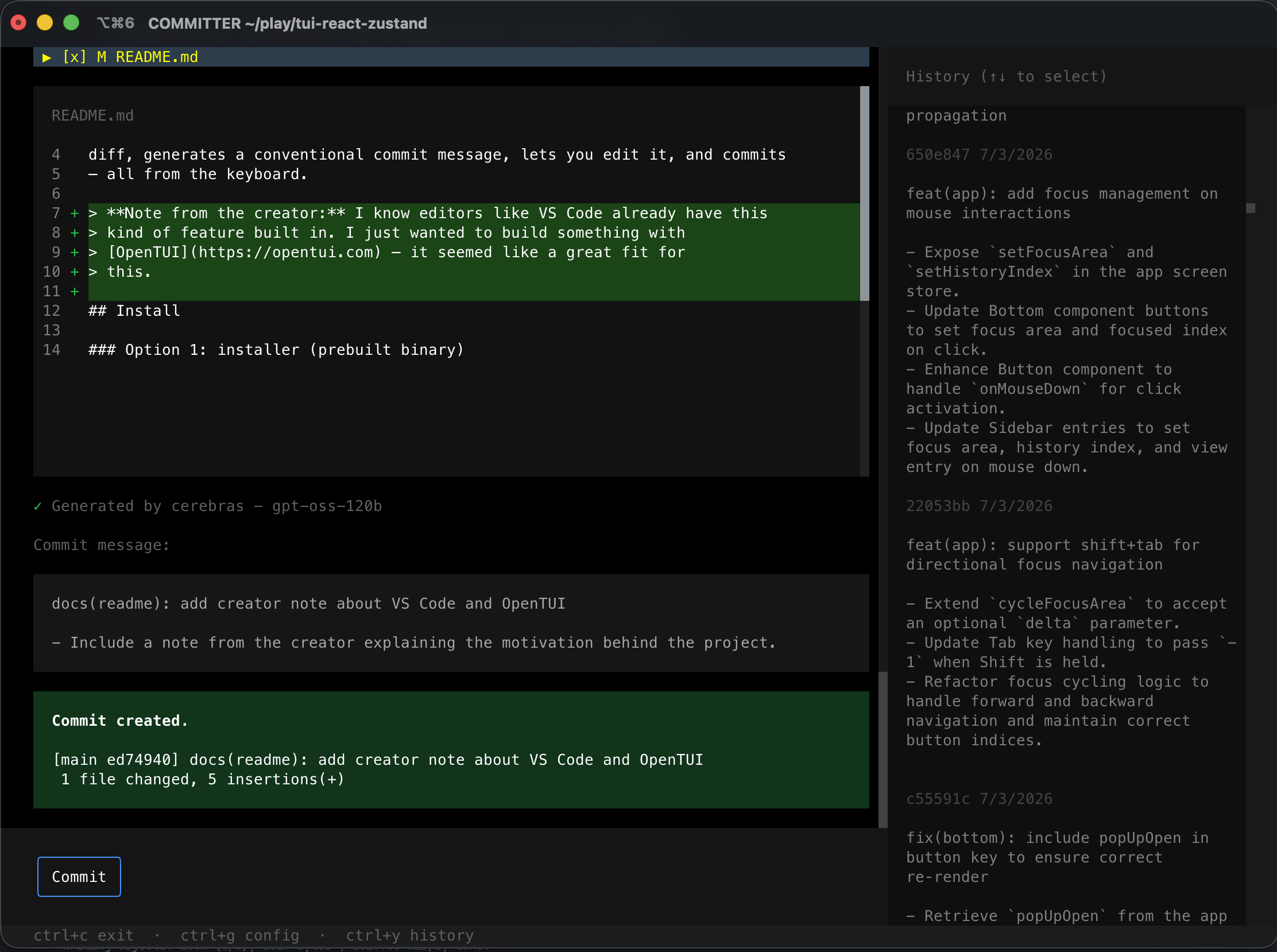Viewport: 1277px width, 952px height.
Task: Click the commit message input text area
Action: (451, 623)
